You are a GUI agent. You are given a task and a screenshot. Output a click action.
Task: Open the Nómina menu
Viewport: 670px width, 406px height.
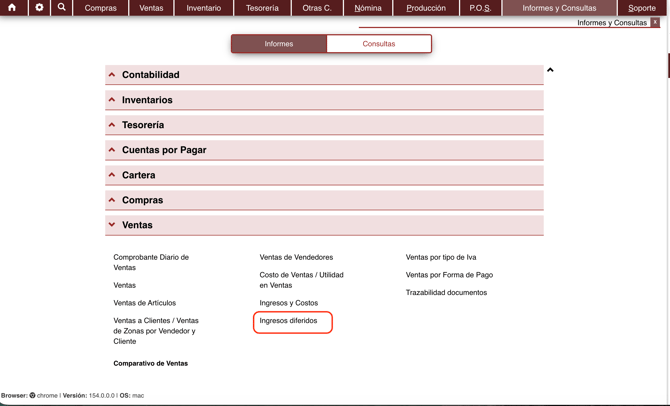coord(368,8)
